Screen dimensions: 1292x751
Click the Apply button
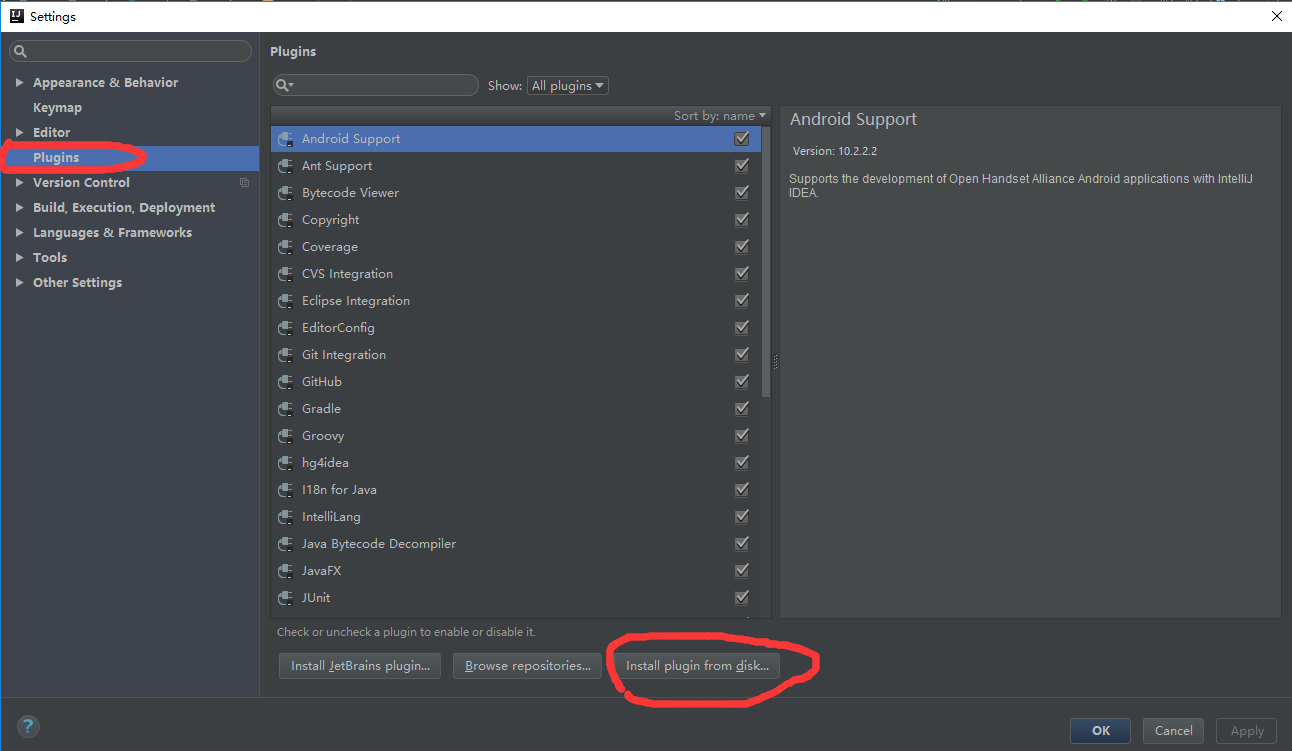coord(1247,731)
